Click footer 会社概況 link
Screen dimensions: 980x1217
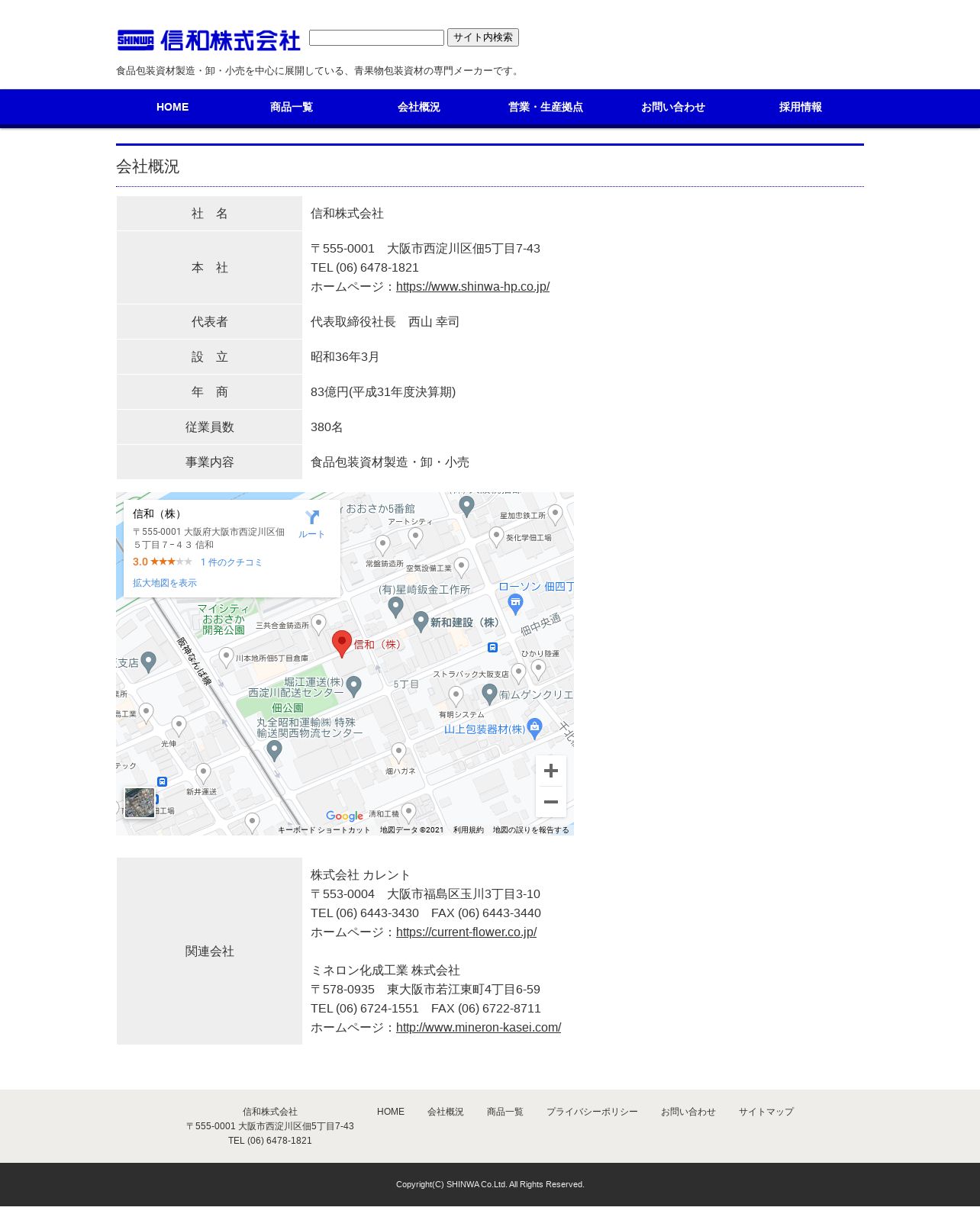(x=446, y=1112)
